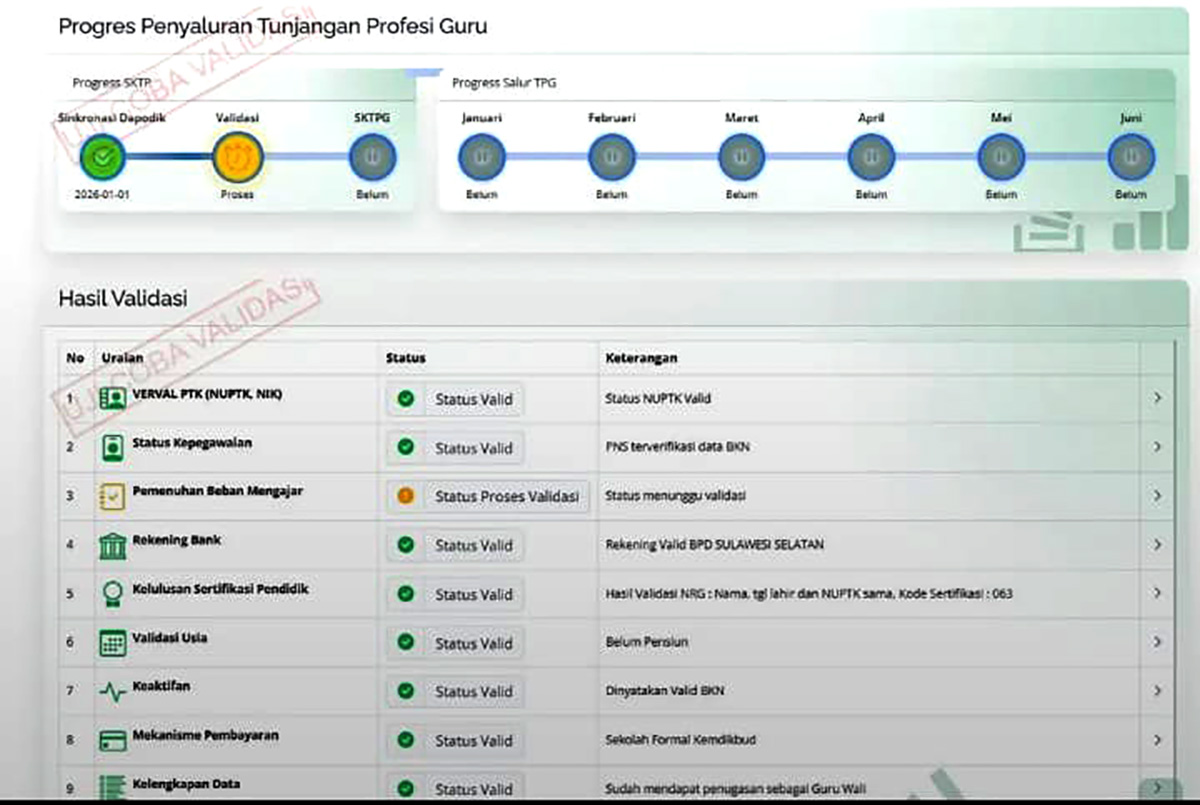Click the VERVAL PTK profile icon
Viewport: 1200px width, 805px height.
113,396
